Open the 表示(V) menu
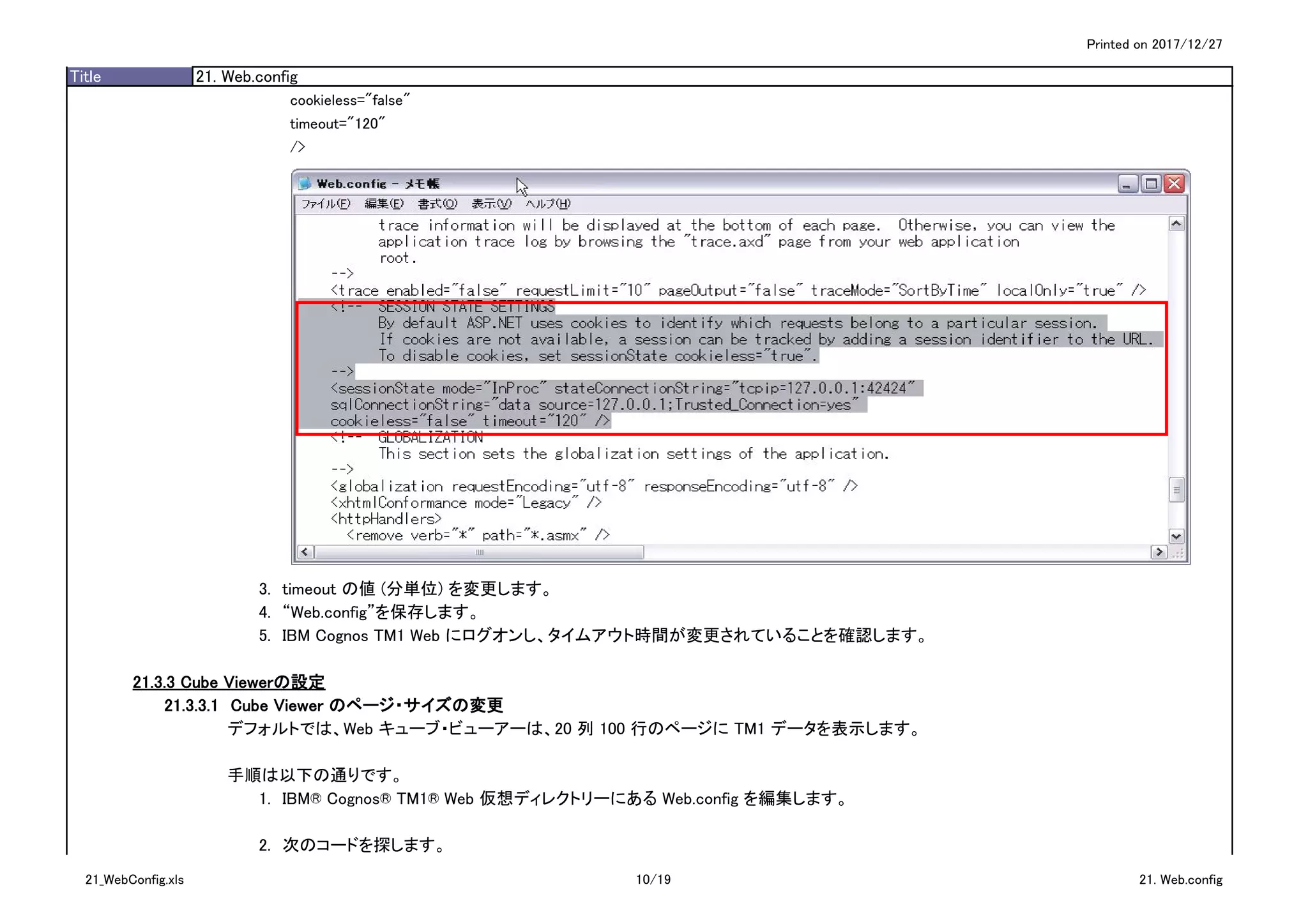Image resolution: width=1308 pixels, height=924 pixels. click(x=491, y=204)
